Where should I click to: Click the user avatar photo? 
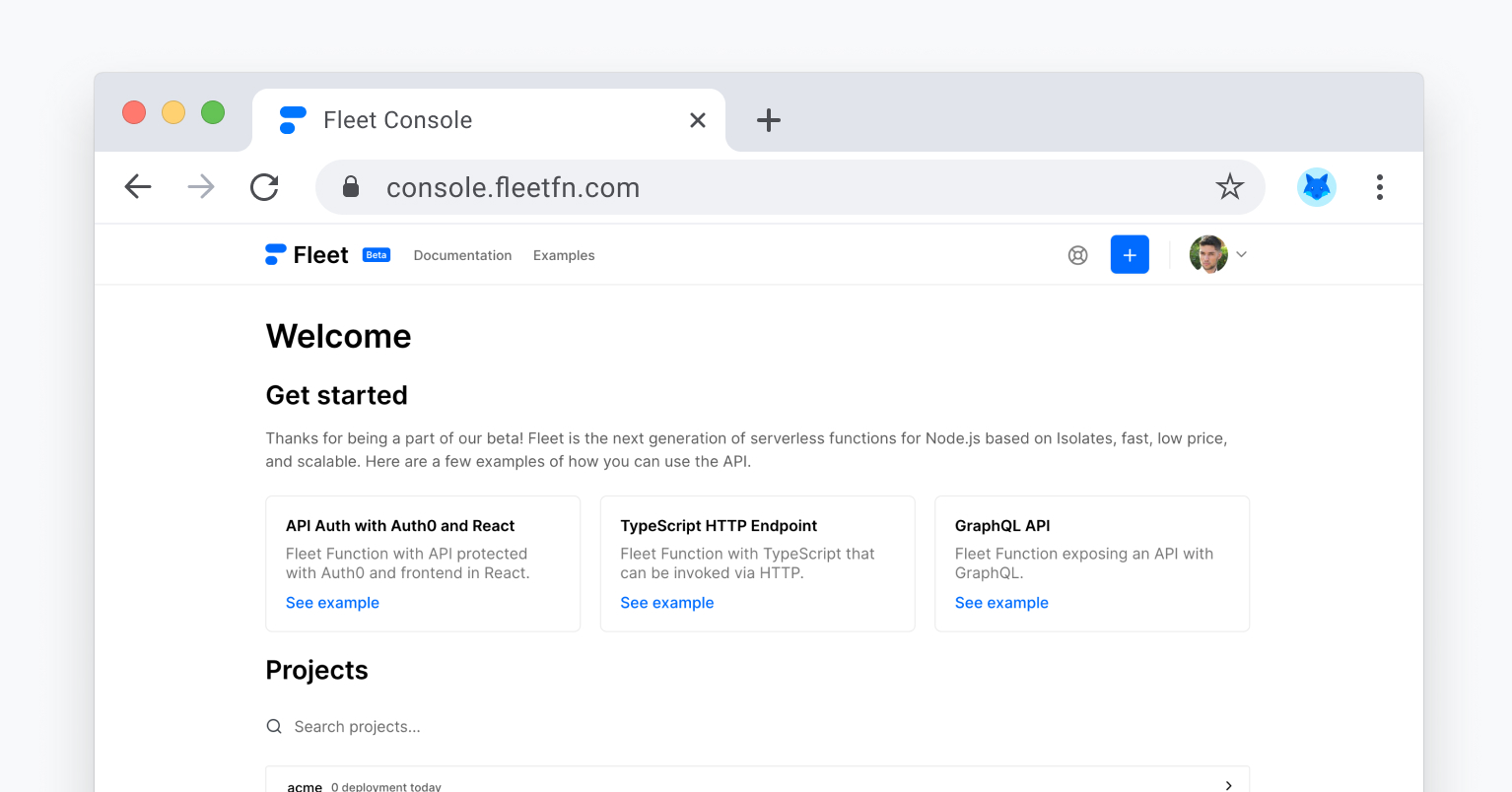[1207, 254]
